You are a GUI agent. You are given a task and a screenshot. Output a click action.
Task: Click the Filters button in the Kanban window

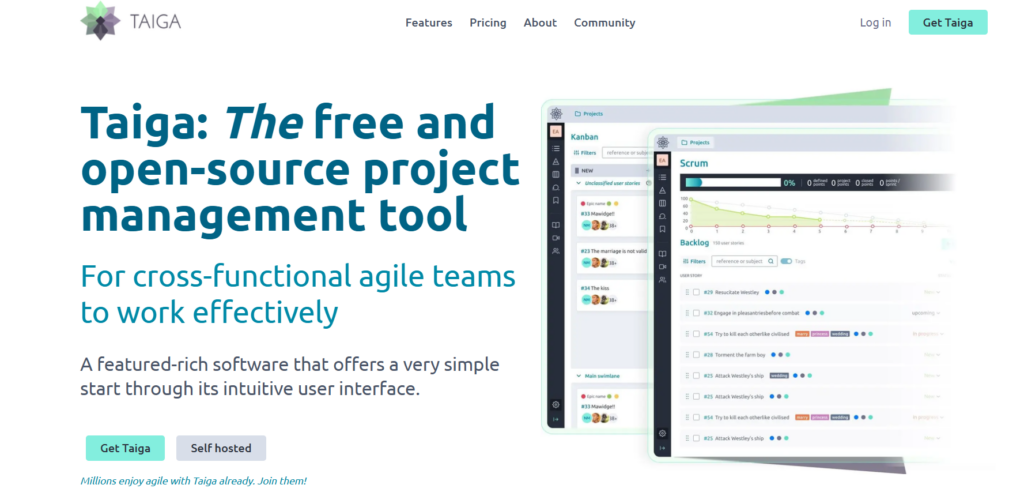[x=585, y=153]
